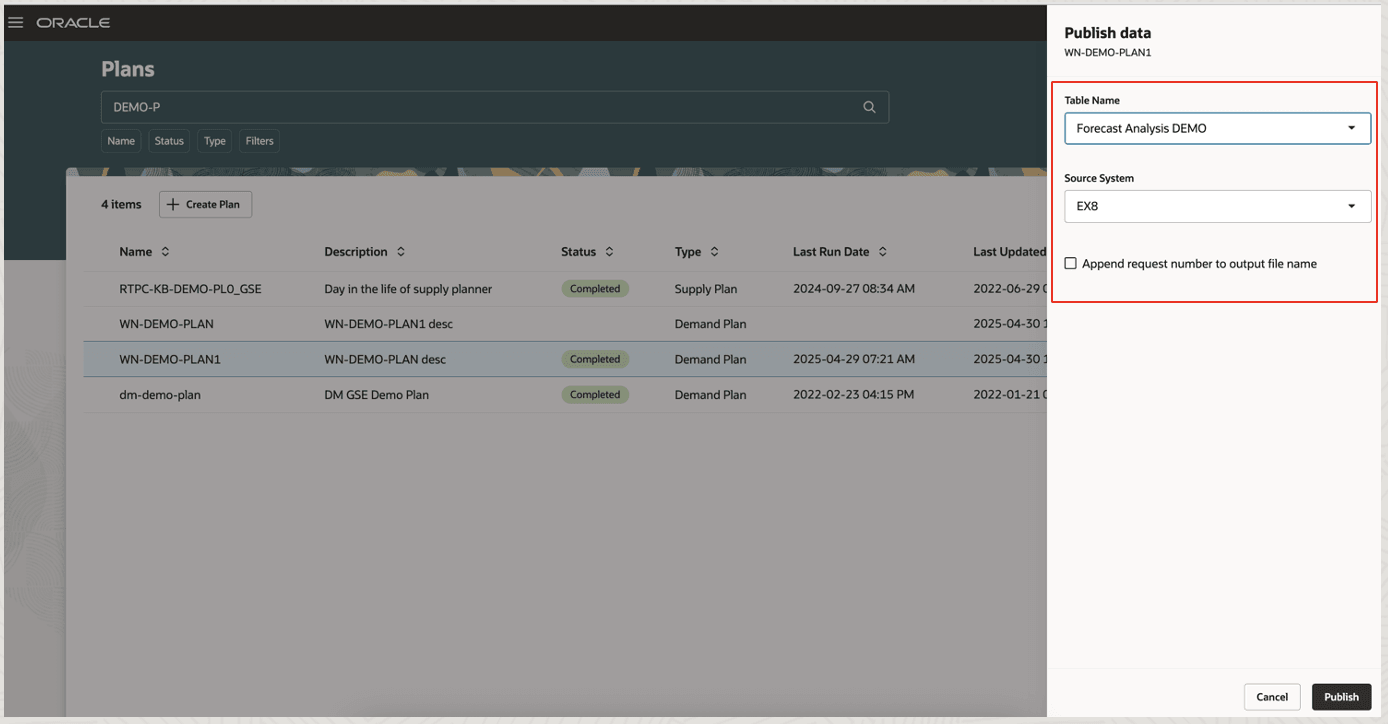Select the WN-DEMO-PLAN1 plan name
Viewport: 1388px width, 724px height.
(x=170, y=359)
